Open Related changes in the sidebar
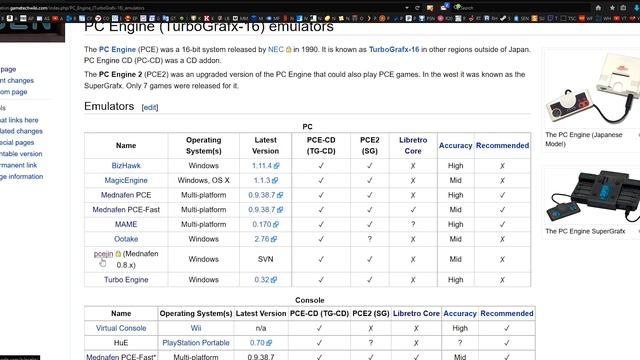 [21, 131]
